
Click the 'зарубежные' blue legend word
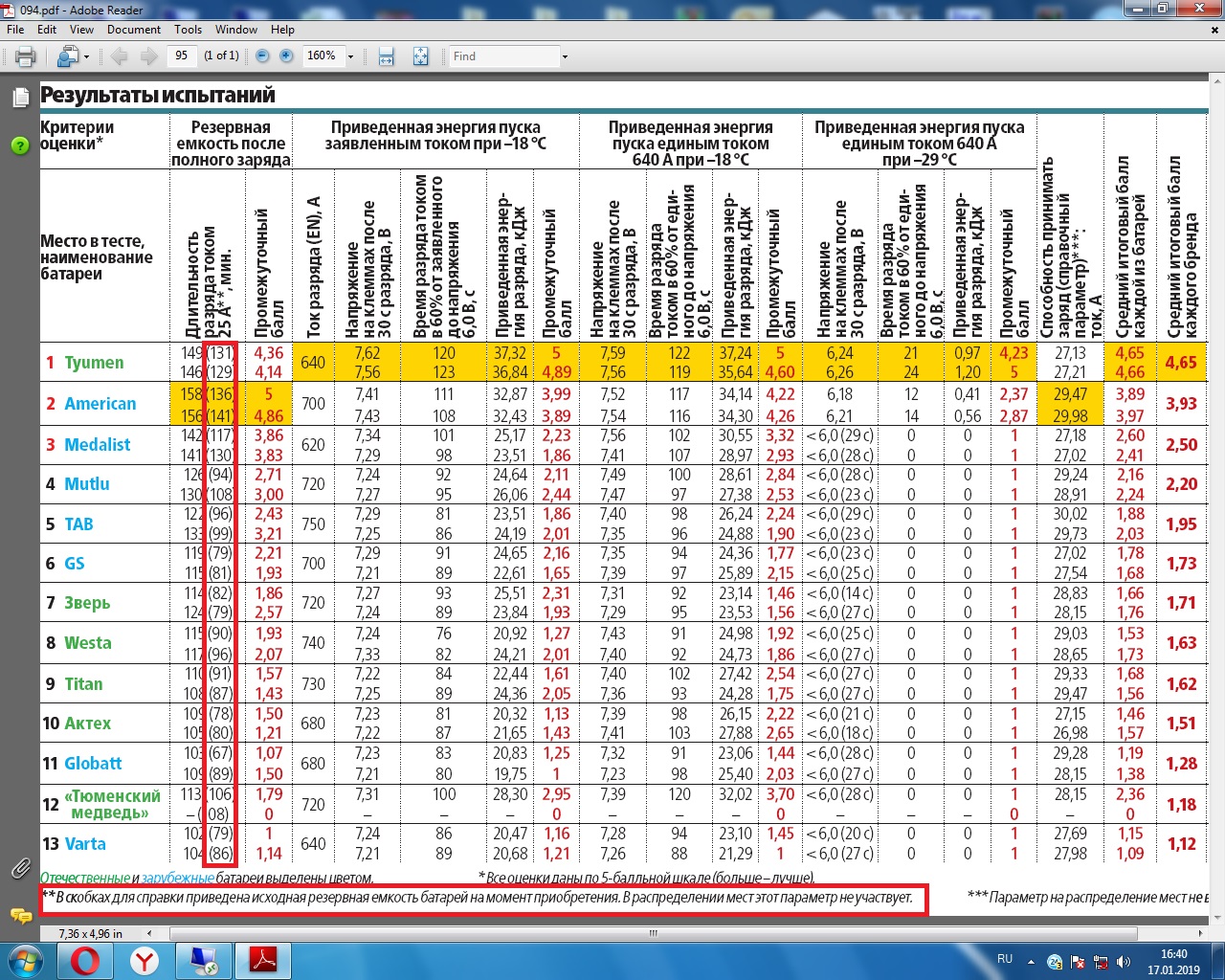pos(177,878)
